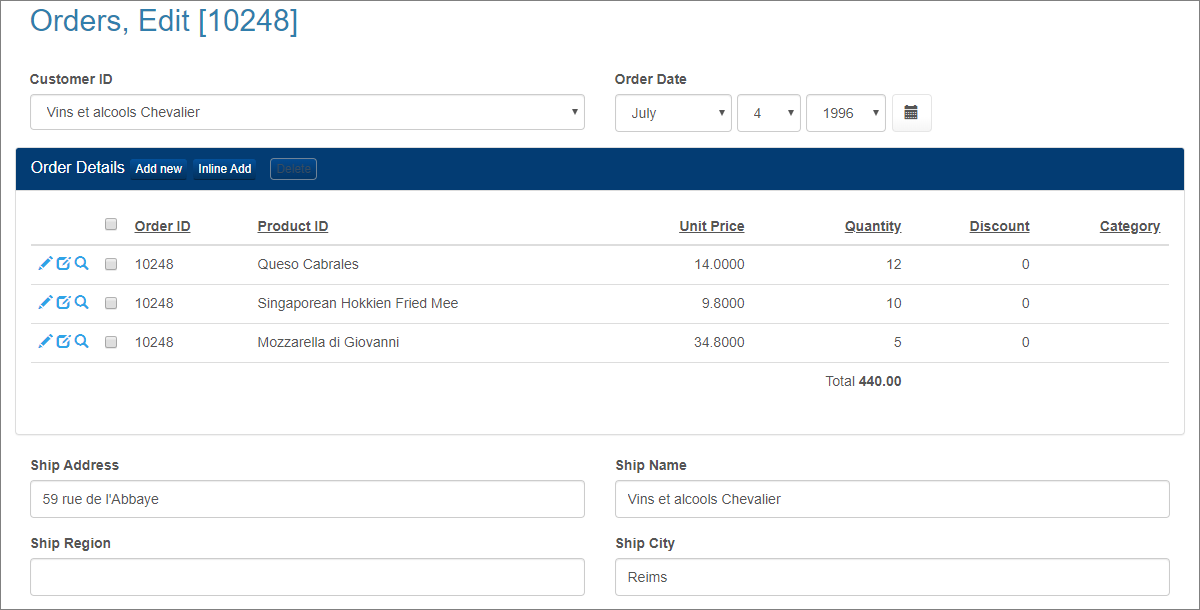Open the day dropdown showing 4

coord(768,112)
